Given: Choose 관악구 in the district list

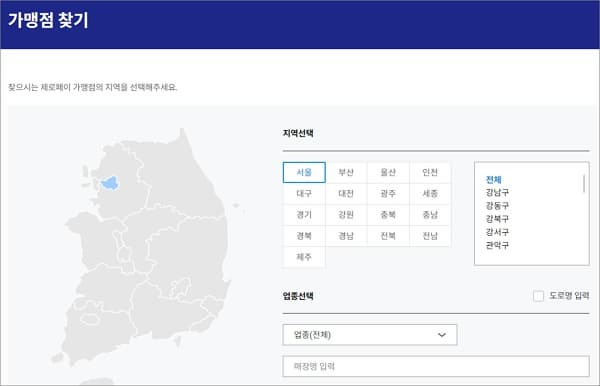Looking at the screenshot, I should [497, 245].
